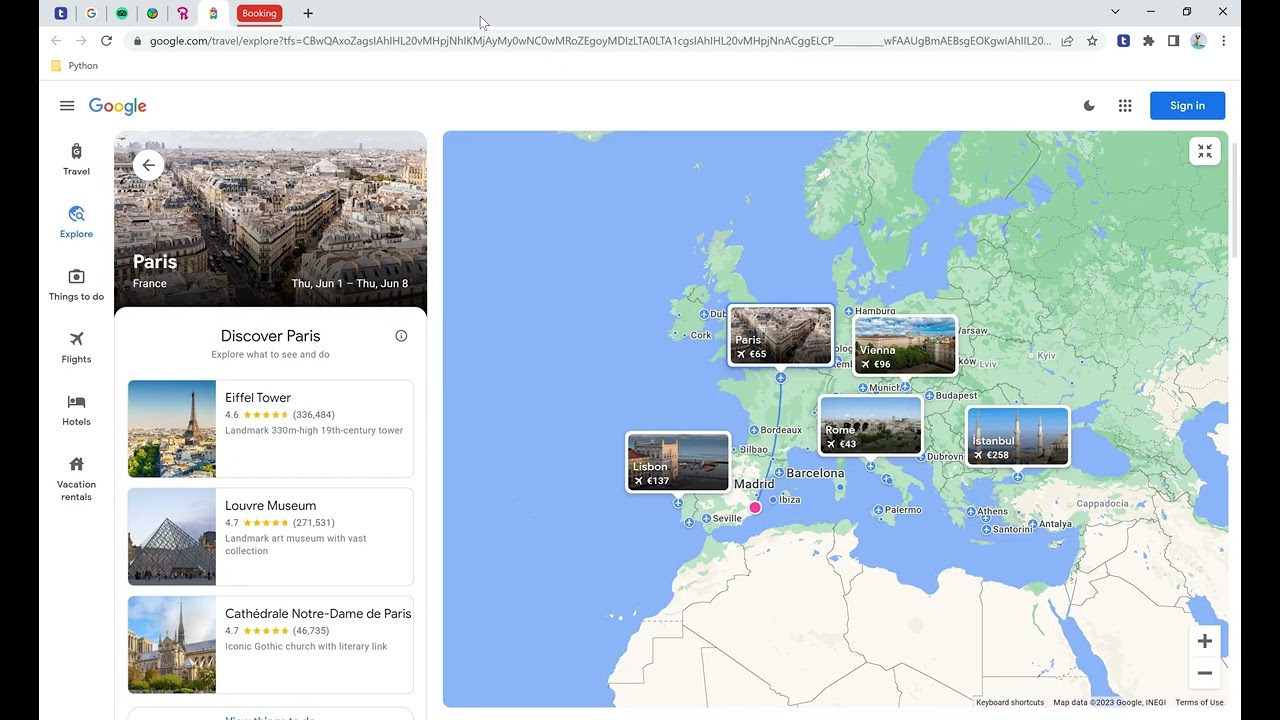The width and height of the screenshot is (1280, 720).
Task: Open Terms of Use link
Action: 1199,703
